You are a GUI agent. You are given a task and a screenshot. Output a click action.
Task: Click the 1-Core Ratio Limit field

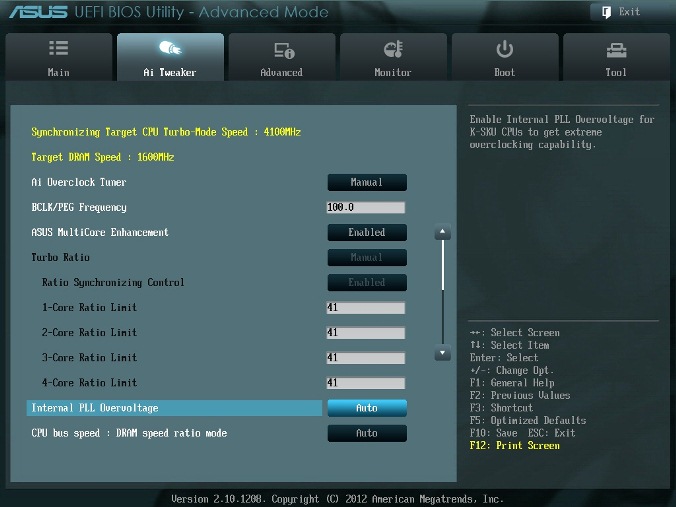[366, 307]
